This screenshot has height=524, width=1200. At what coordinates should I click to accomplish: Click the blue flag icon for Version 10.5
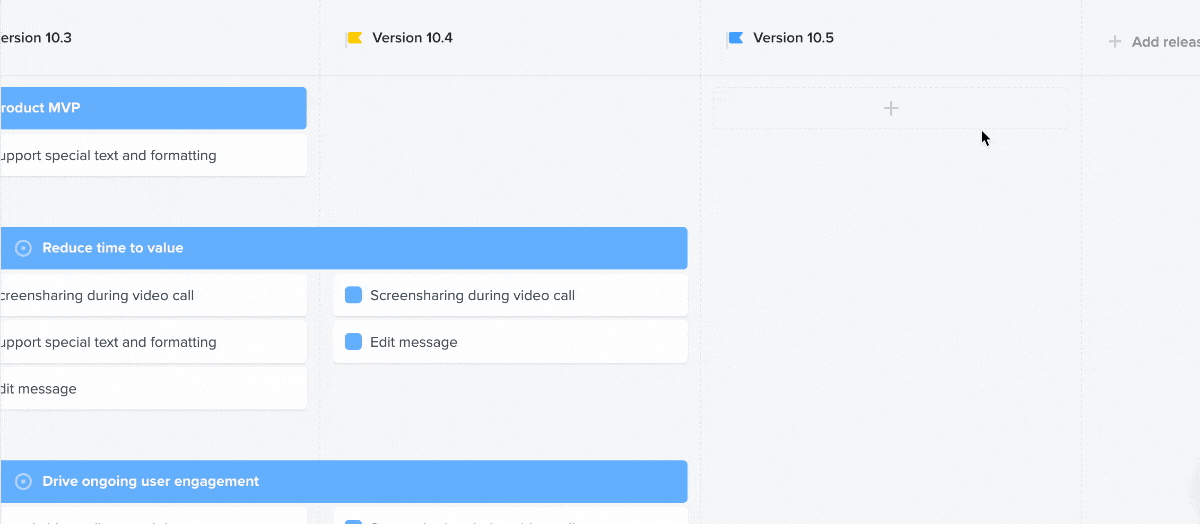735,38
